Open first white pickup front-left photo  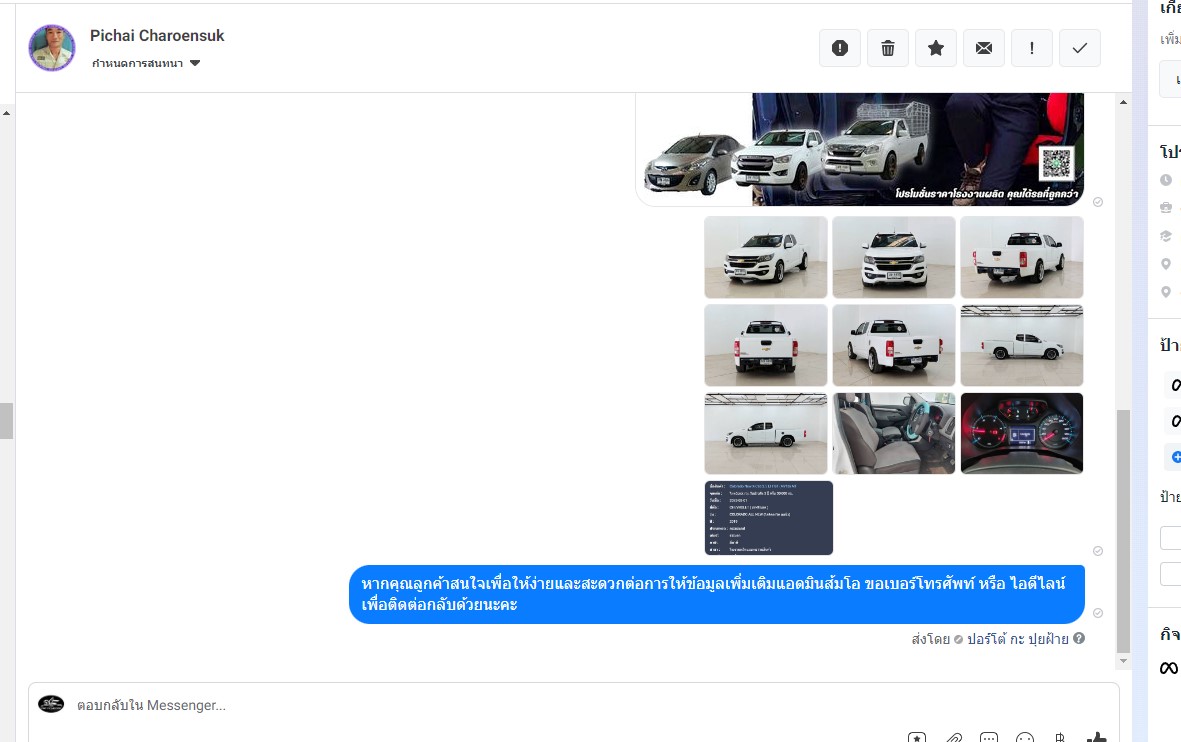click(766, 257)
